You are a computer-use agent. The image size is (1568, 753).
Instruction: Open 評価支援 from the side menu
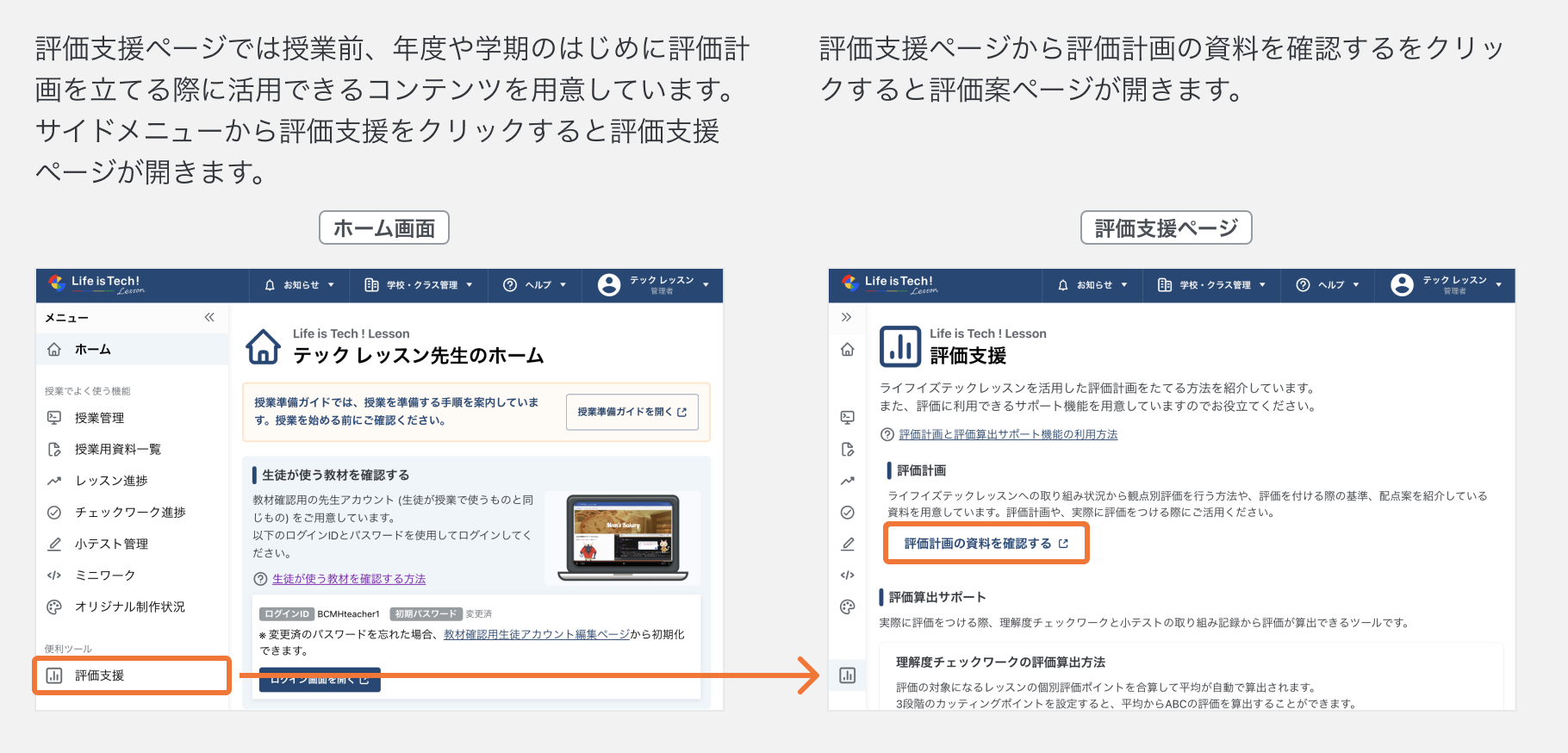133,675
